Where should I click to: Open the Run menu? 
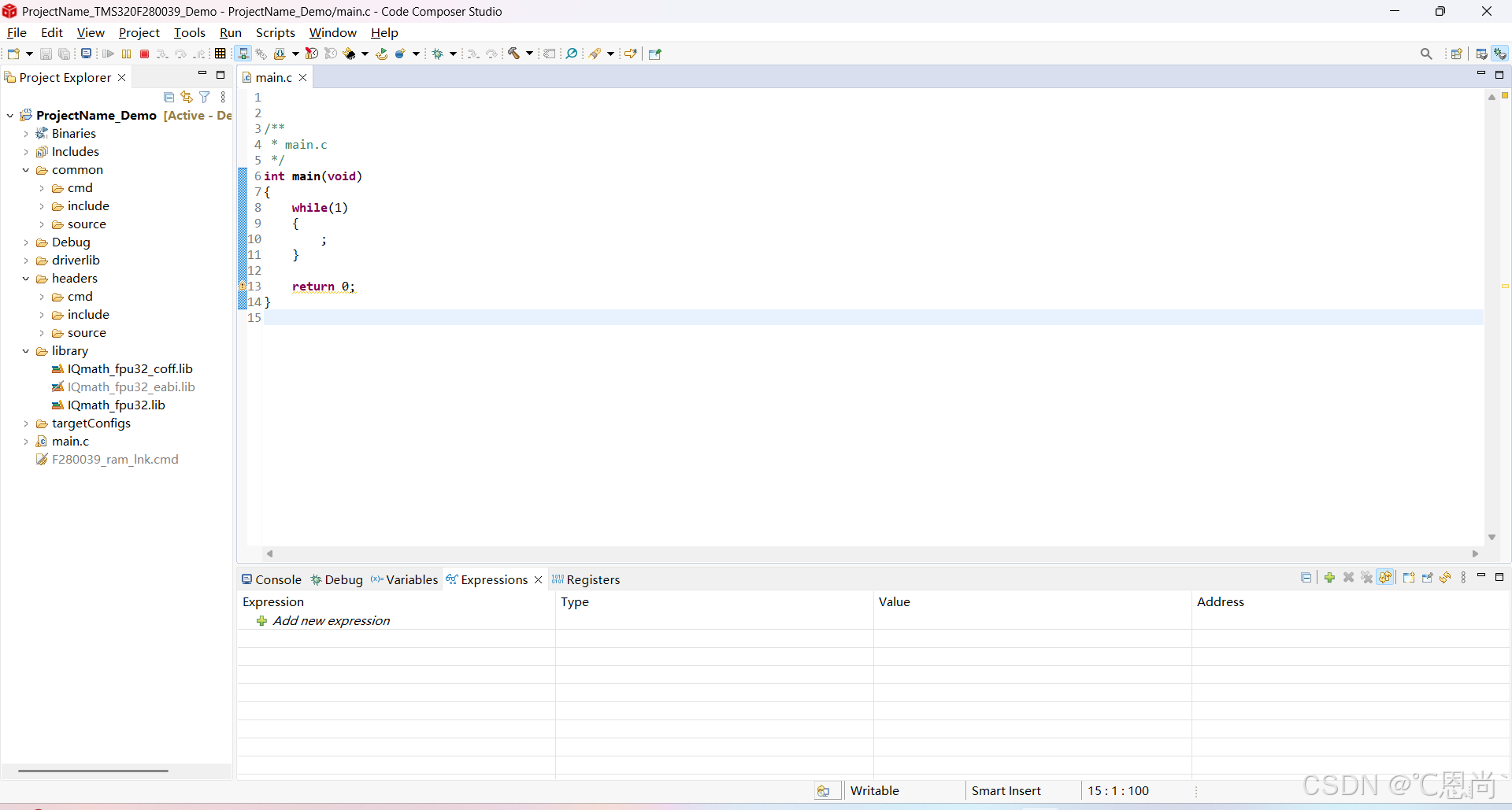pyautogui.click(x=231, y=32)
